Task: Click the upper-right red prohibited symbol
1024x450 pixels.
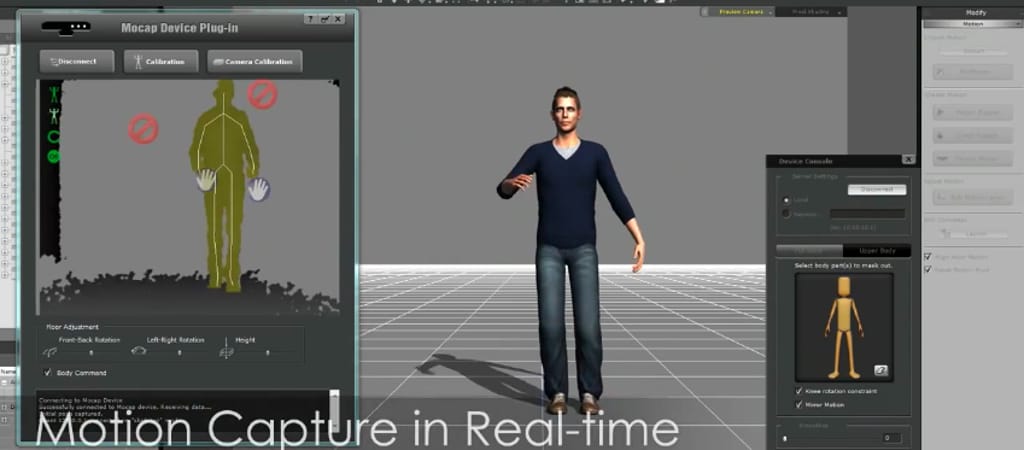Action: tap(262, 95)
